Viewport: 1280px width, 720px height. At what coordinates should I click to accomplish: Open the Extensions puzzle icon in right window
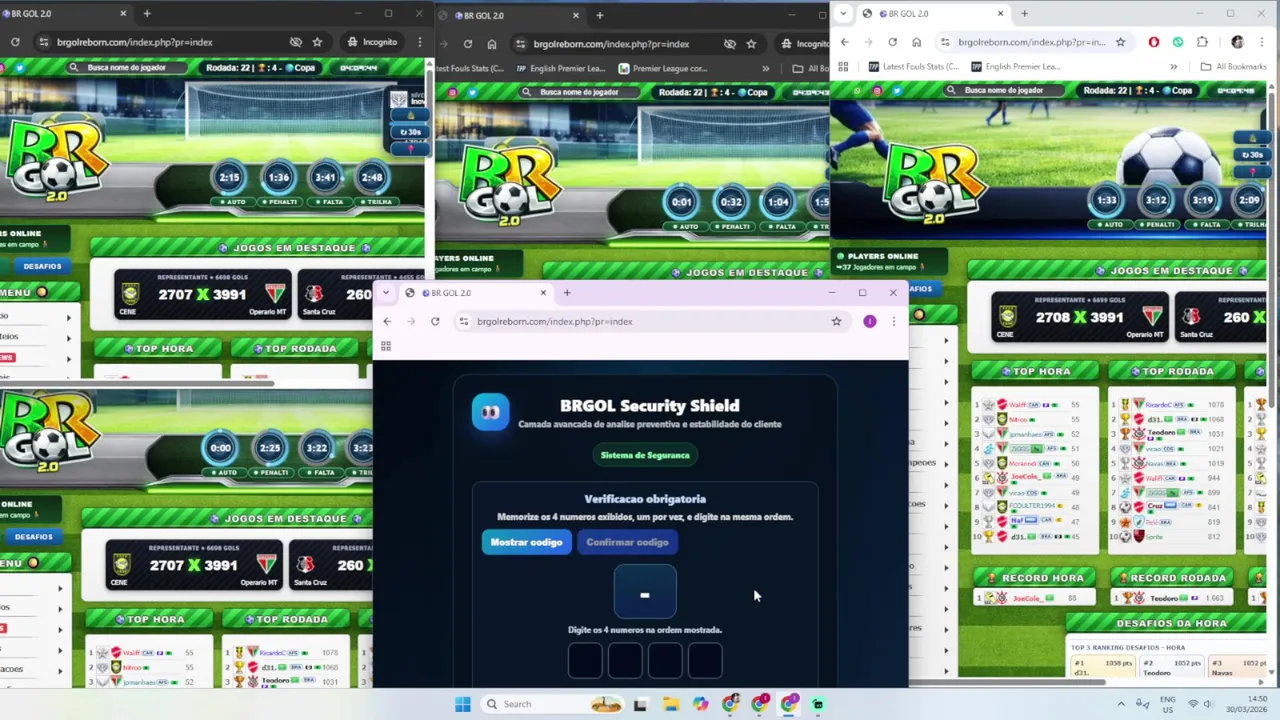[1202, 42]
